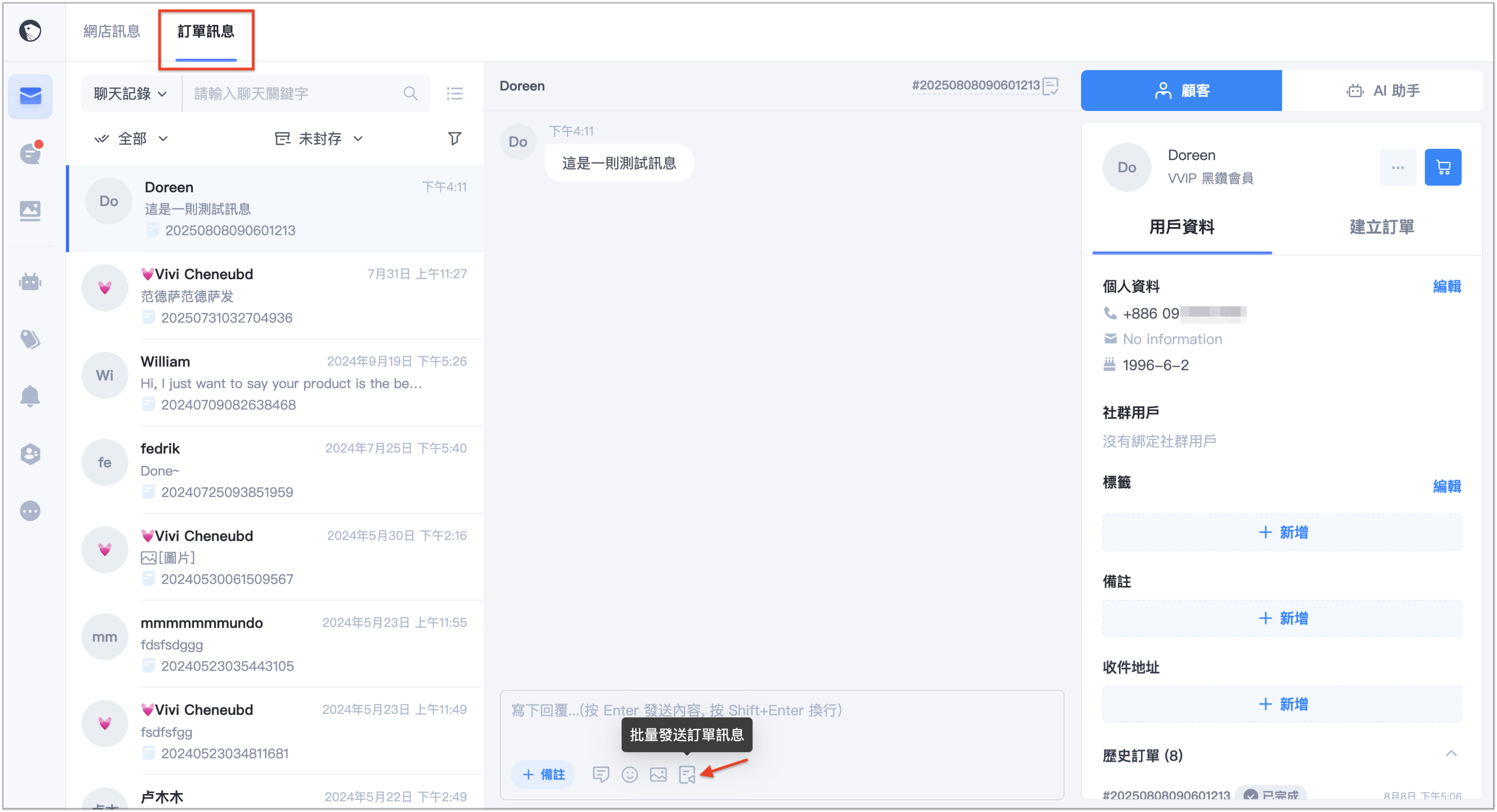This screenshot has width=1497, height=812.
Task: Click order 20240709082638468 under William
Action: click(228, 405)
